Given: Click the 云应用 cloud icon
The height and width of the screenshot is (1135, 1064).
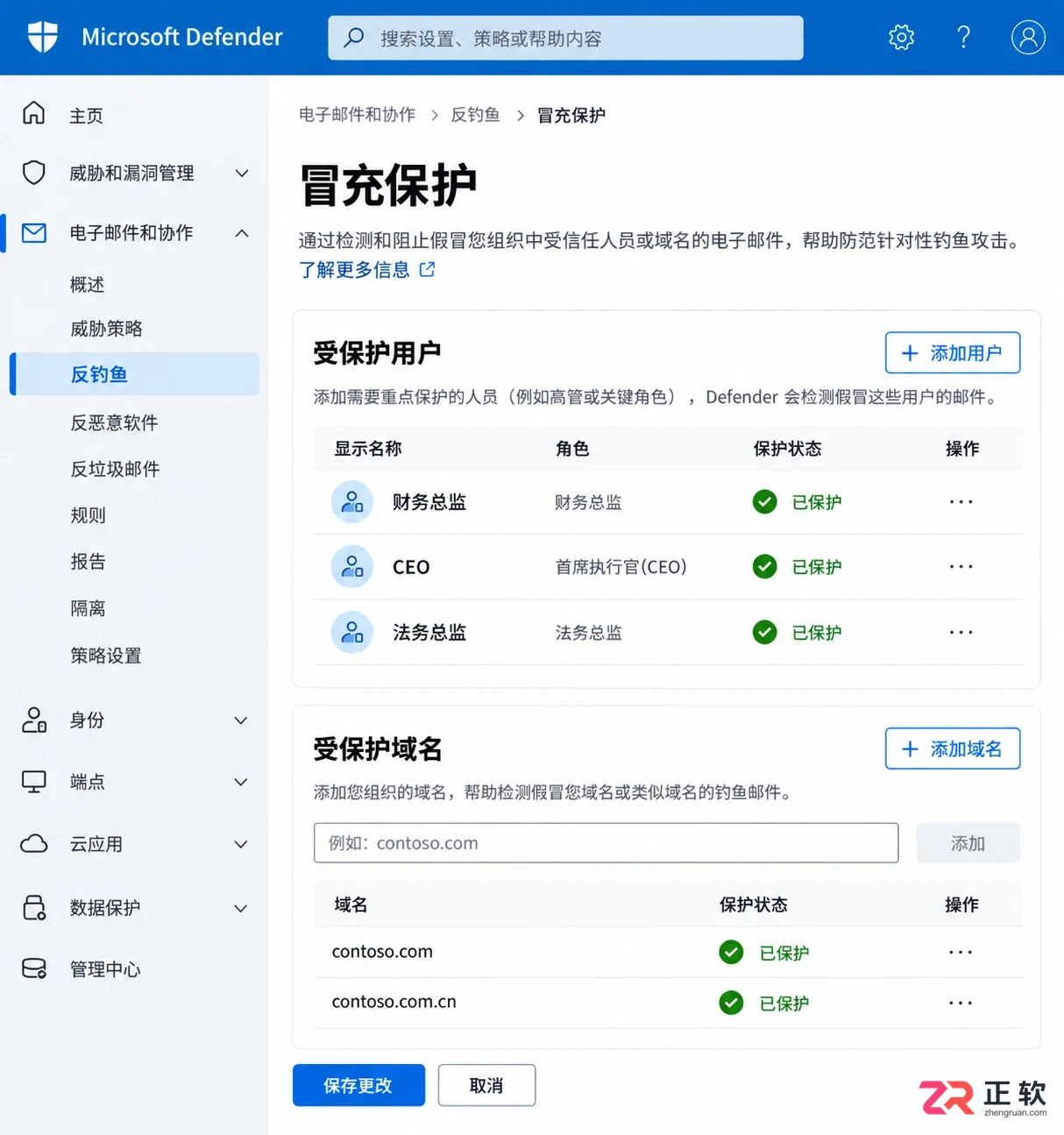Looking at the screenshot, I should click(34, 844).
